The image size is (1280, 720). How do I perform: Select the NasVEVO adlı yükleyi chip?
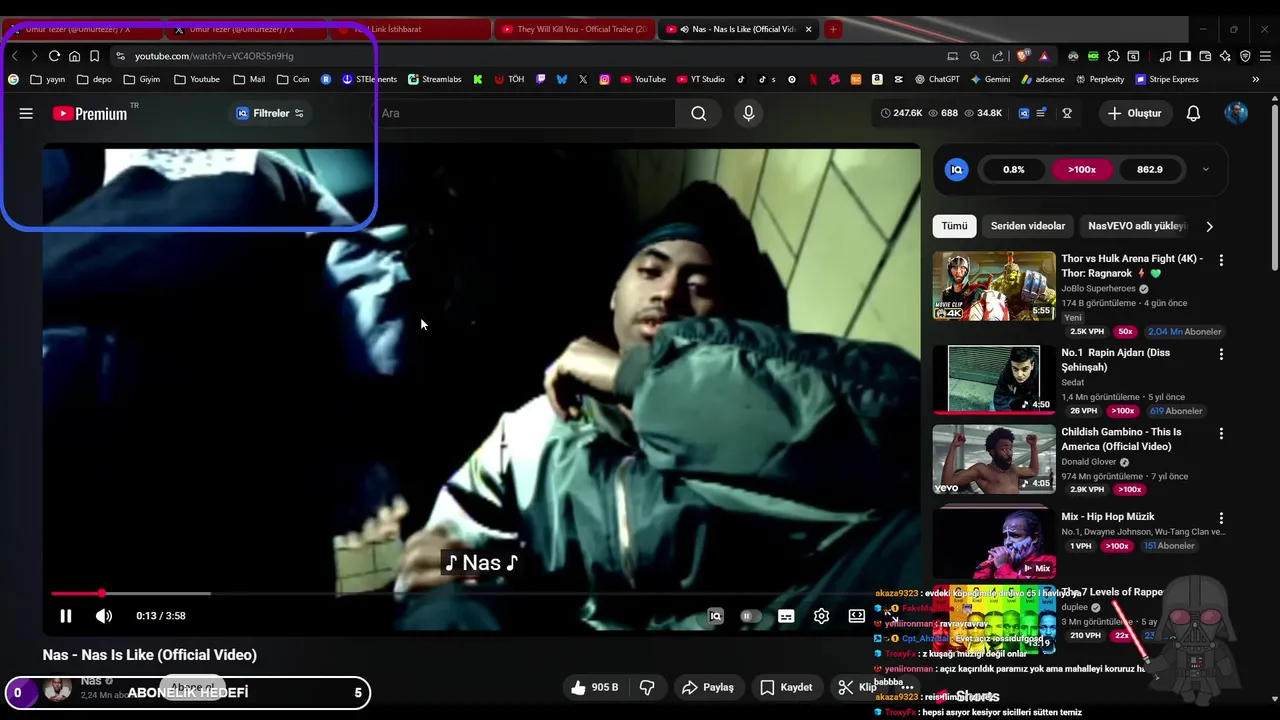[x=1137, y=226]
